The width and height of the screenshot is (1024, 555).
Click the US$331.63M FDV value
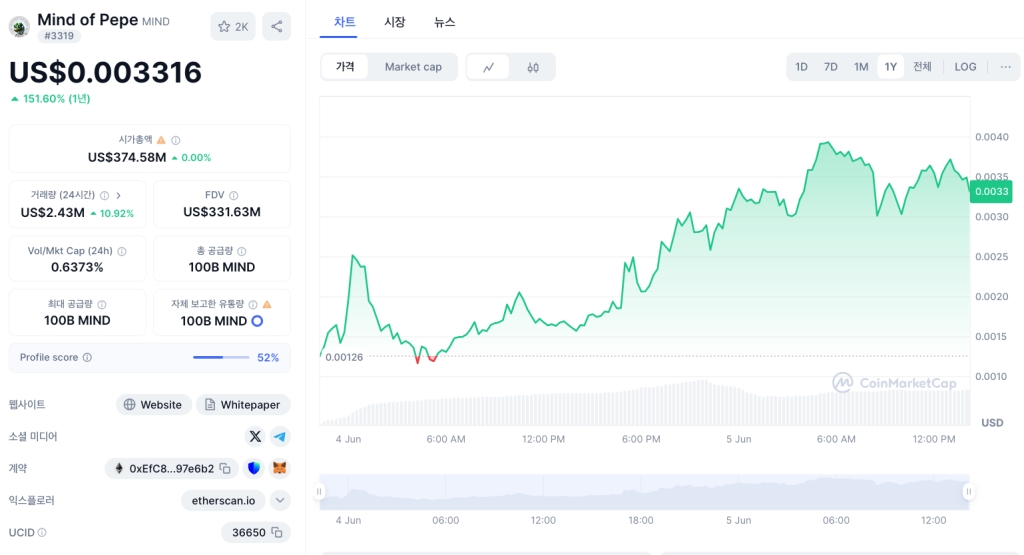click(221, 212)
